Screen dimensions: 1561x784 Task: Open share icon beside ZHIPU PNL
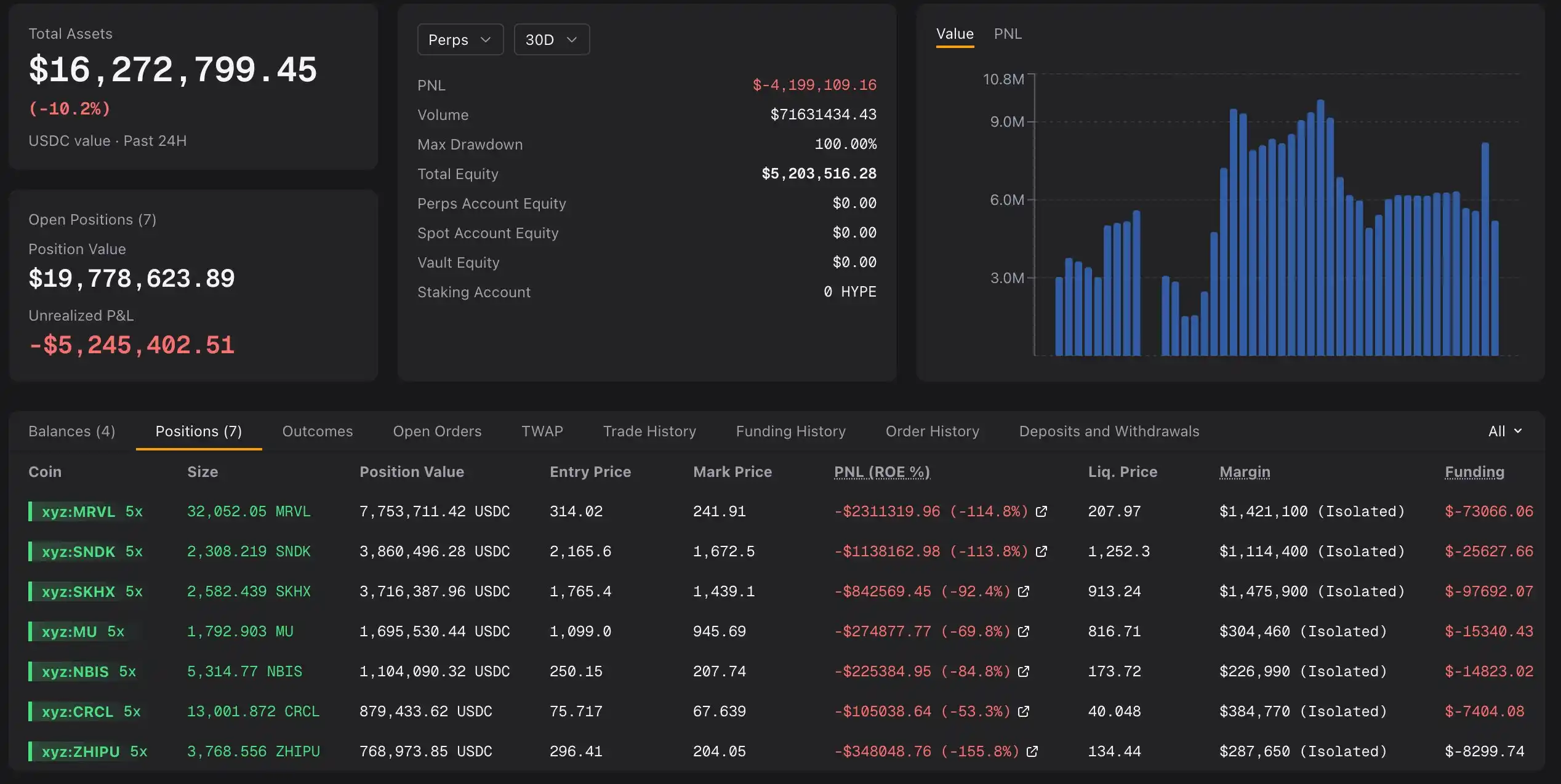pos(1033,751)
